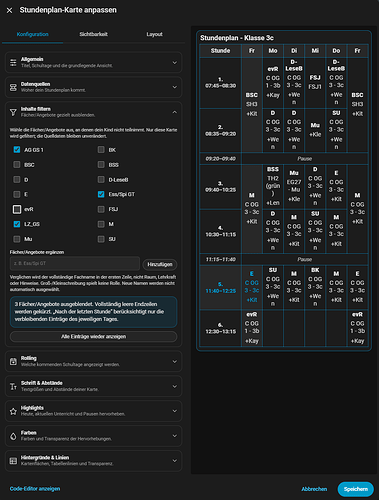Expand the Farben section chevron

(174, 436)
